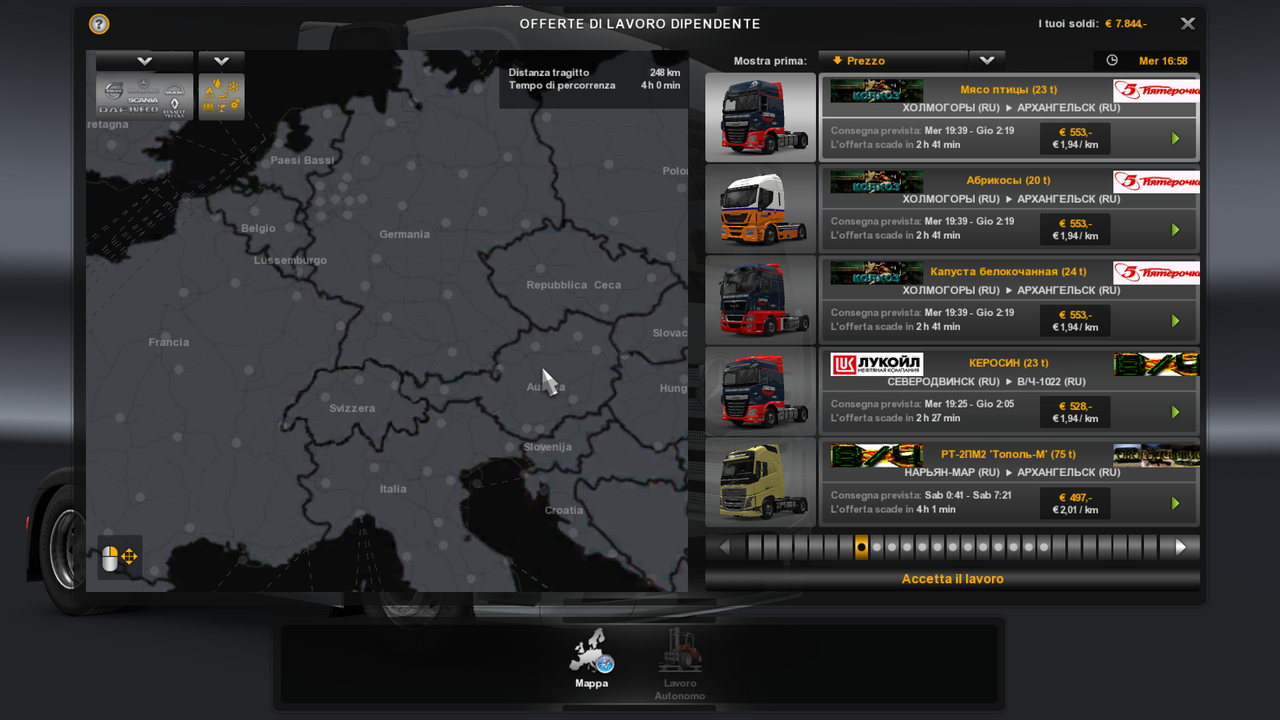This screenshot has width=1280, height=720.
Task: Select the Lavoro Autonomo icon at the bottom
Action: tap(679, 655)
